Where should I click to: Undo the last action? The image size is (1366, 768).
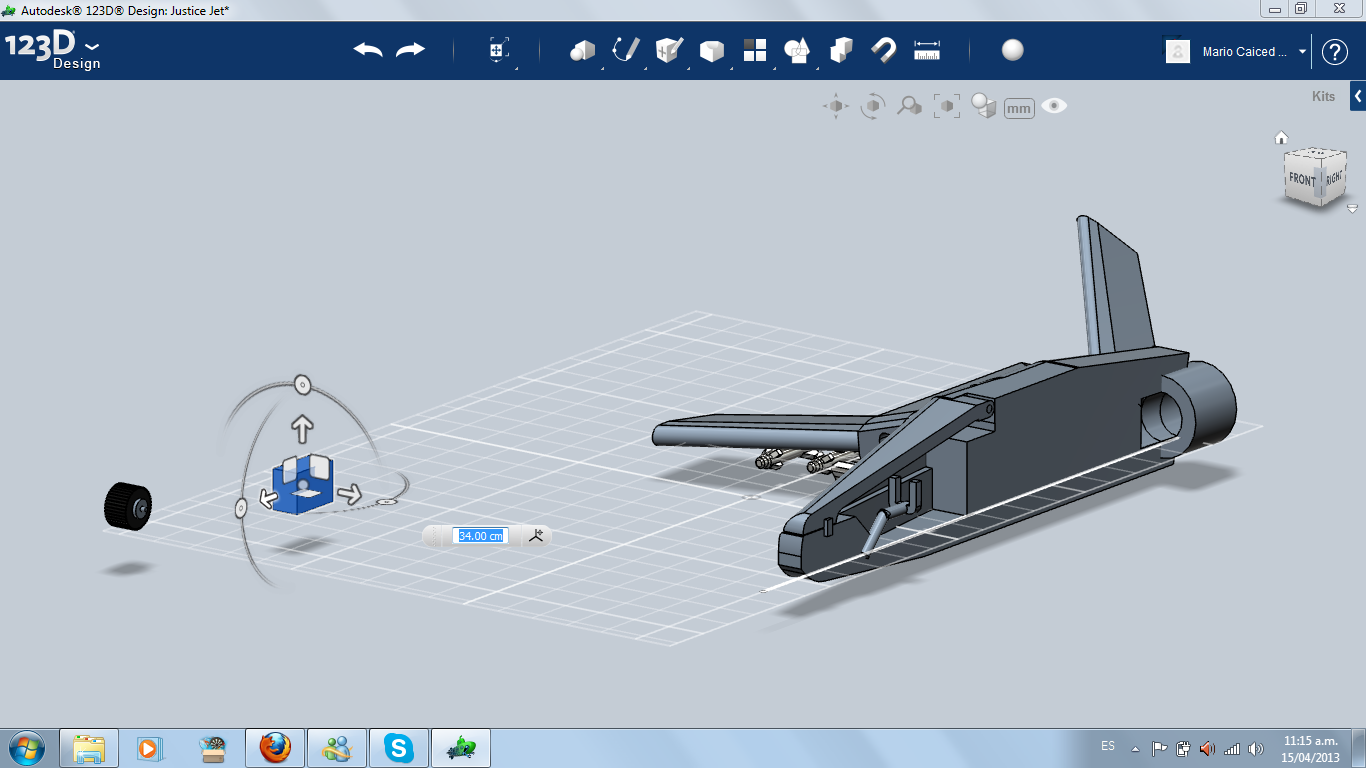pyautogui.click(x=368, y=50)
